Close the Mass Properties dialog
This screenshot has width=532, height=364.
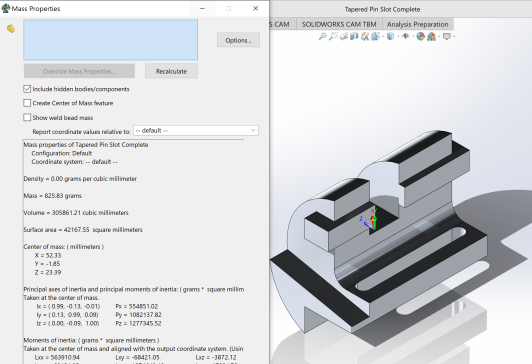(255, 8)
